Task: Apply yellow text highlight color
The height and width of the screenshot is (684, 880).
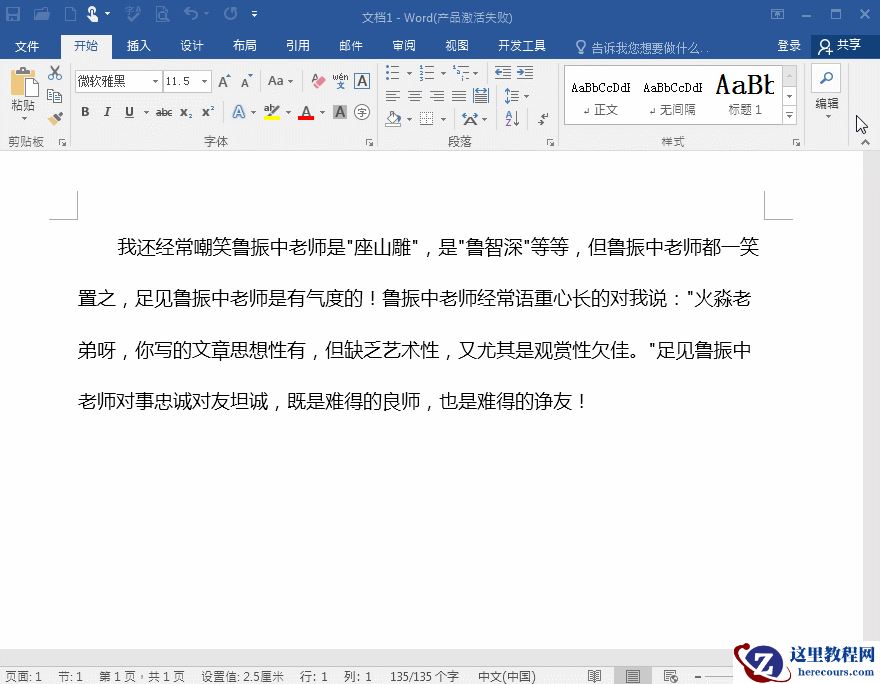Action: (x=272, y=112)
